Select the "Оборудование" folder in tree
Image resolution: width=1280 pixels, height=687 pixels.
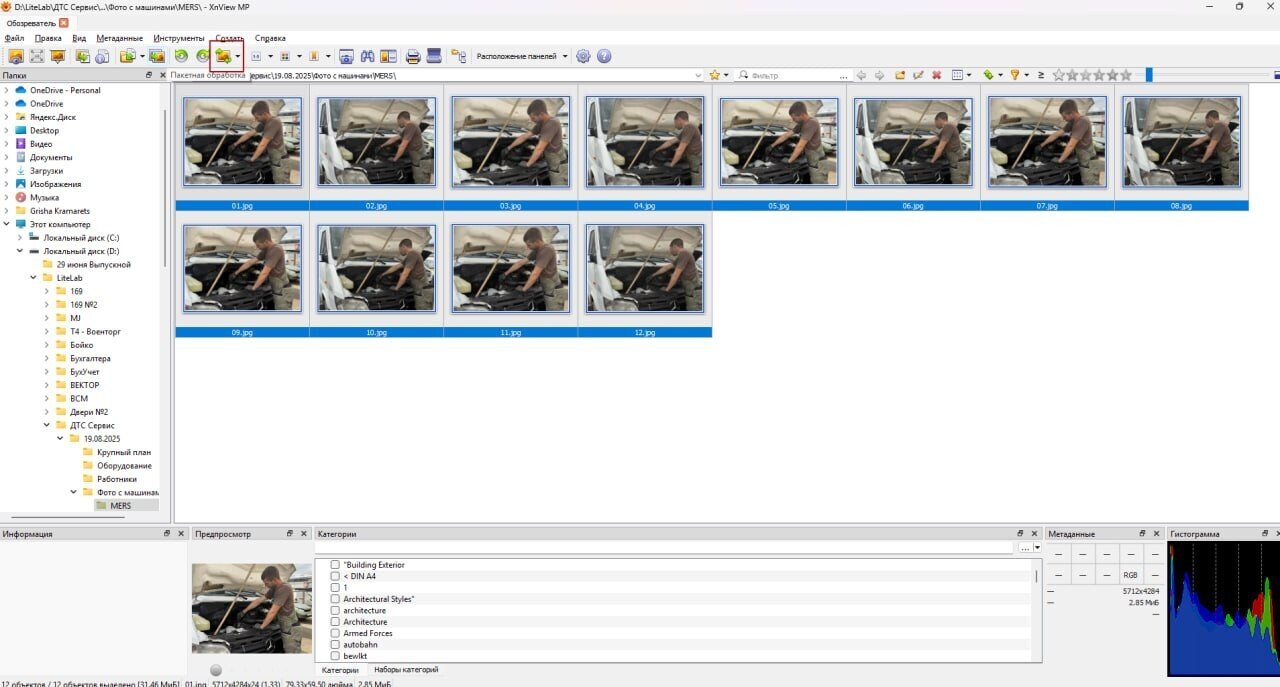124,465
